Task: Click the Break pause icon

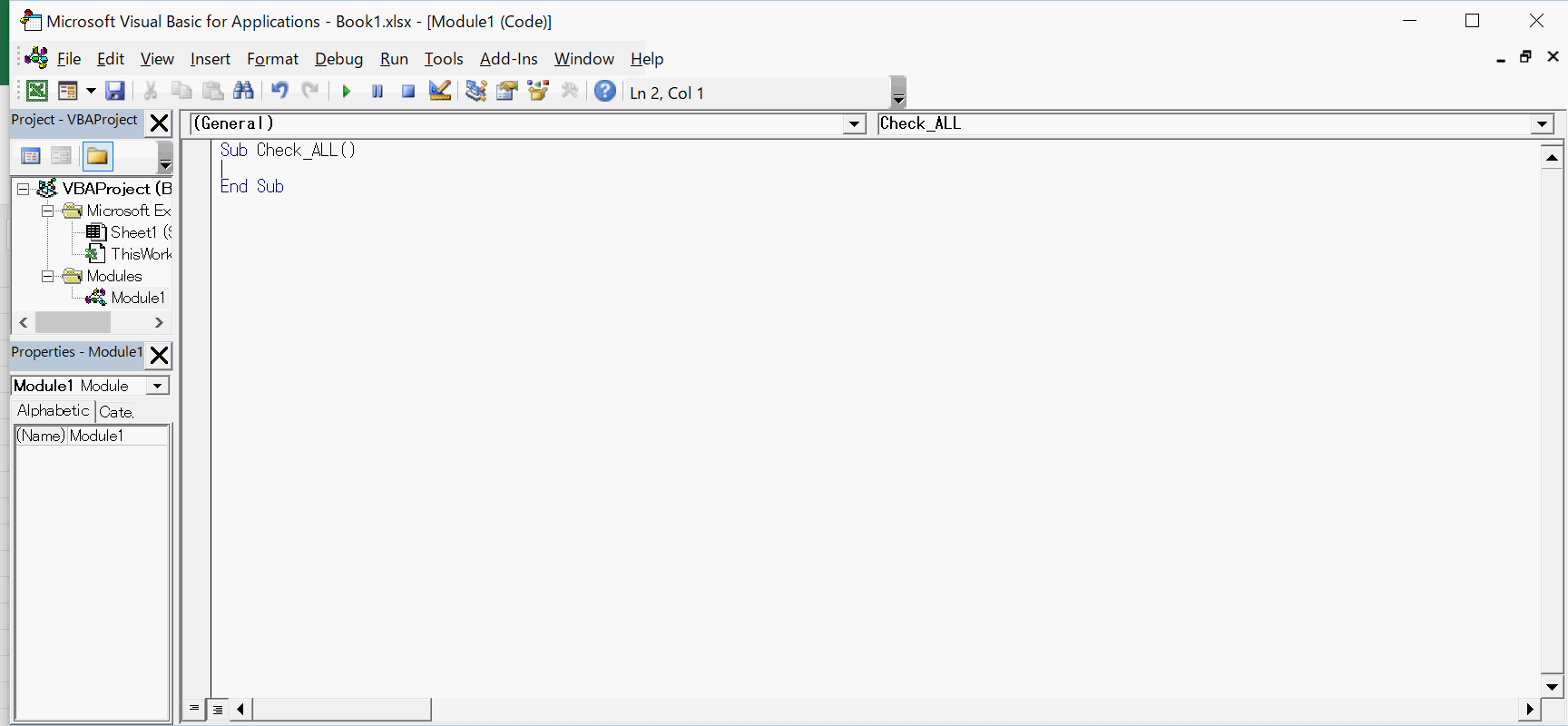Action: coord(377,92)
